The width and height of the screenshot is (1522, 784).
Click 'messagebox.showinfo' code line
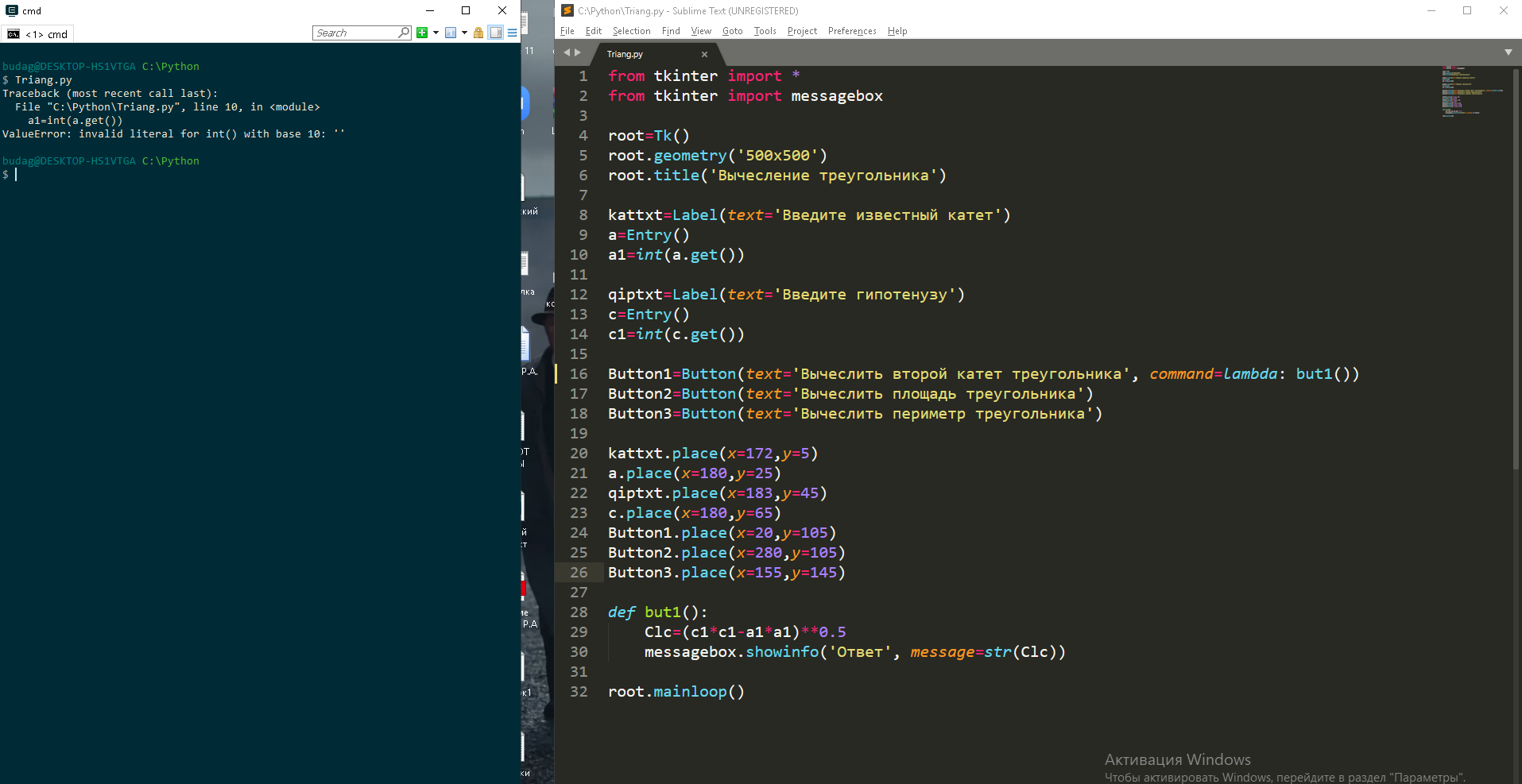(855, 652)
